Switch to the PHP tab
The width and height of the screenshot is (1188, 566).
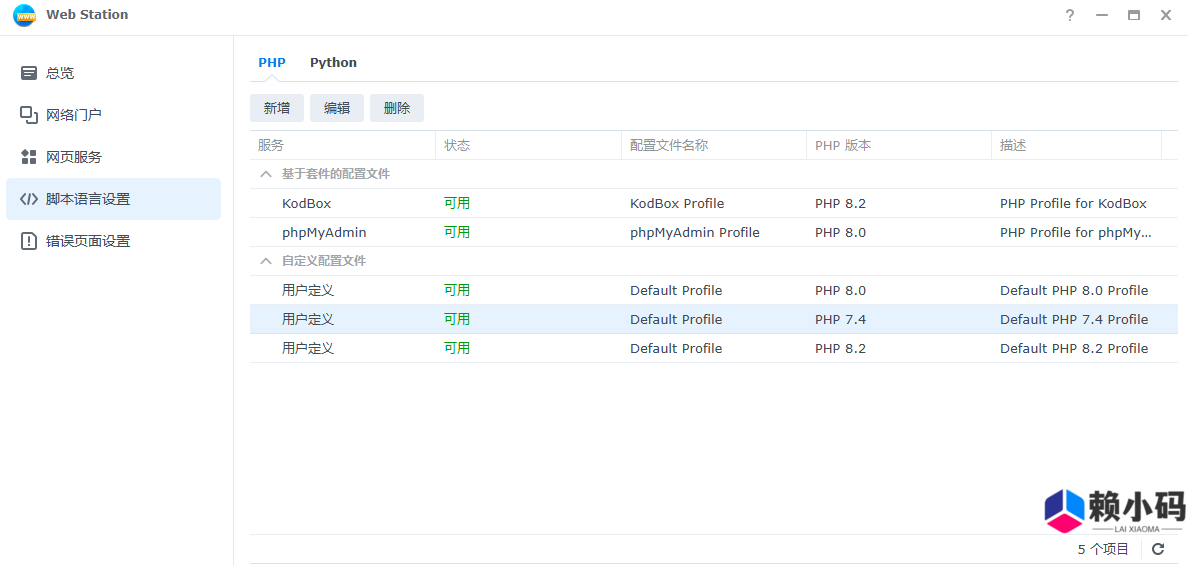click(272, 63)
